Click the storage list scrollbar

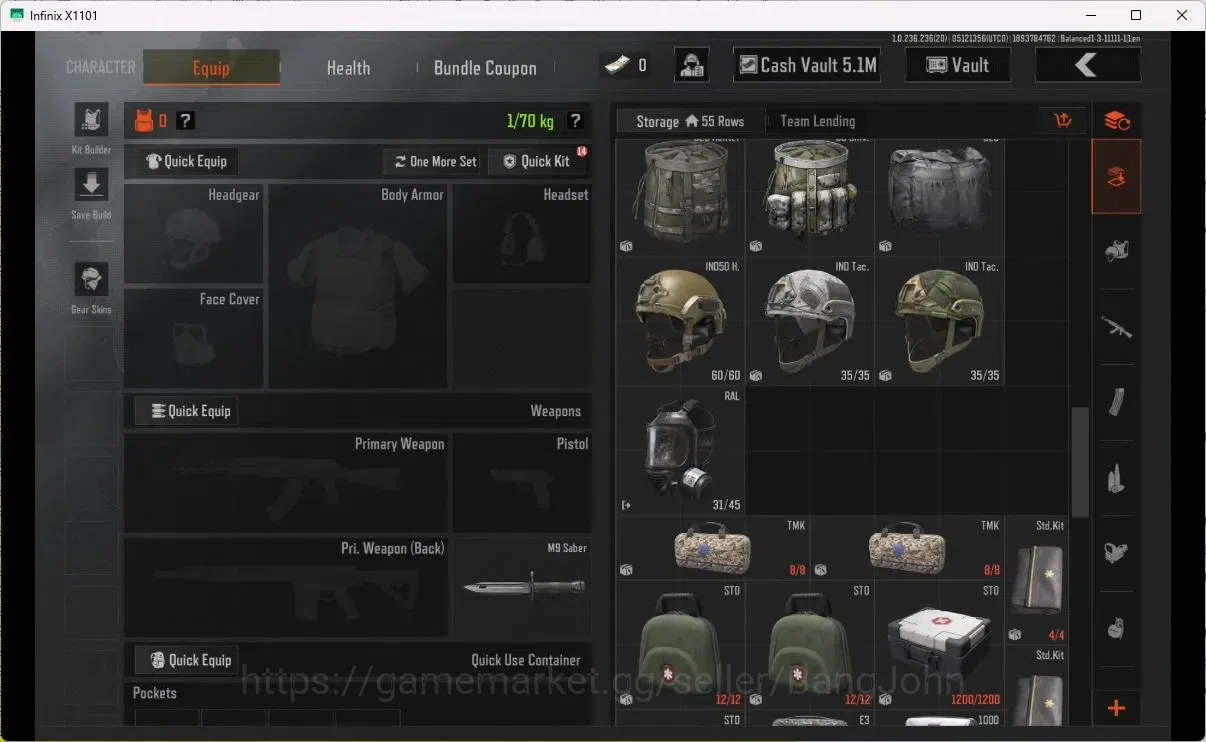[x=1080, y=462]
